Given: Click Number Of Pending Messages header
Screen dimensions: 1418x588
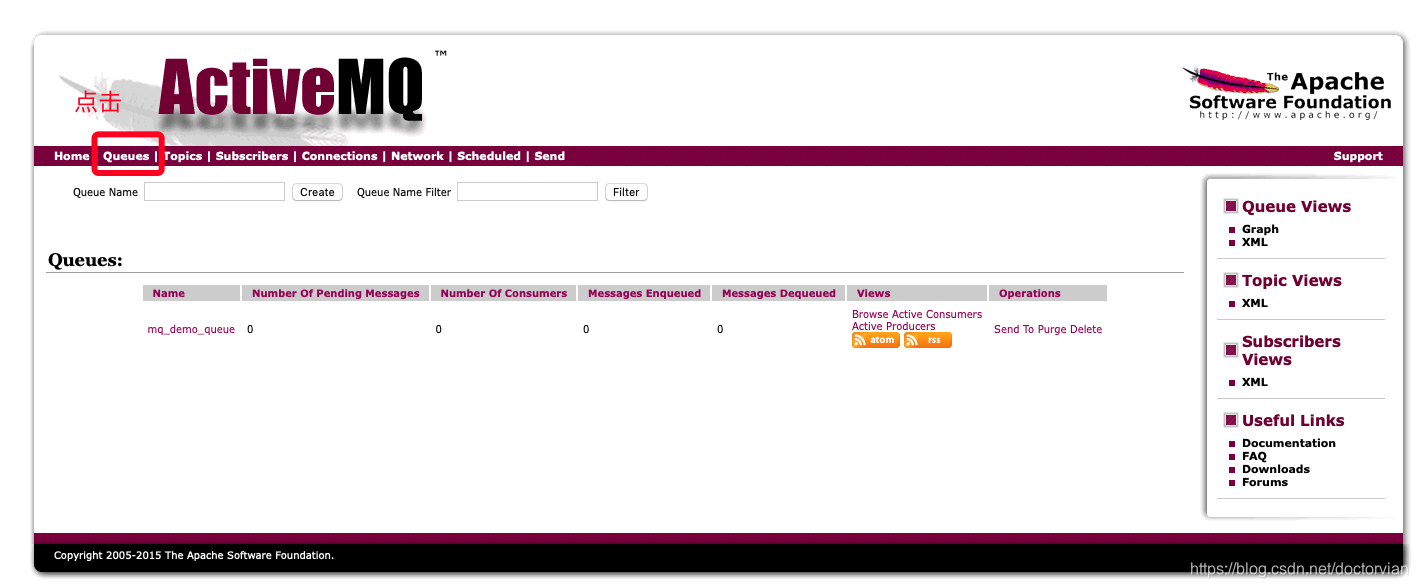Looking at the screenshot, I should tap(336, 293).
